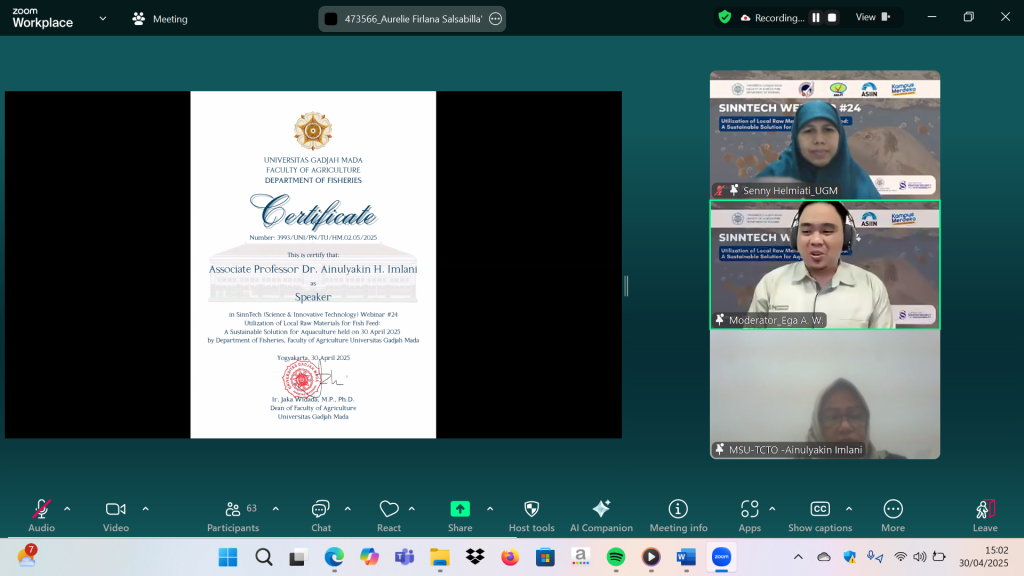1024x576 pixels.
Task: Open the Participants panel
Action: tap(233, 515)
